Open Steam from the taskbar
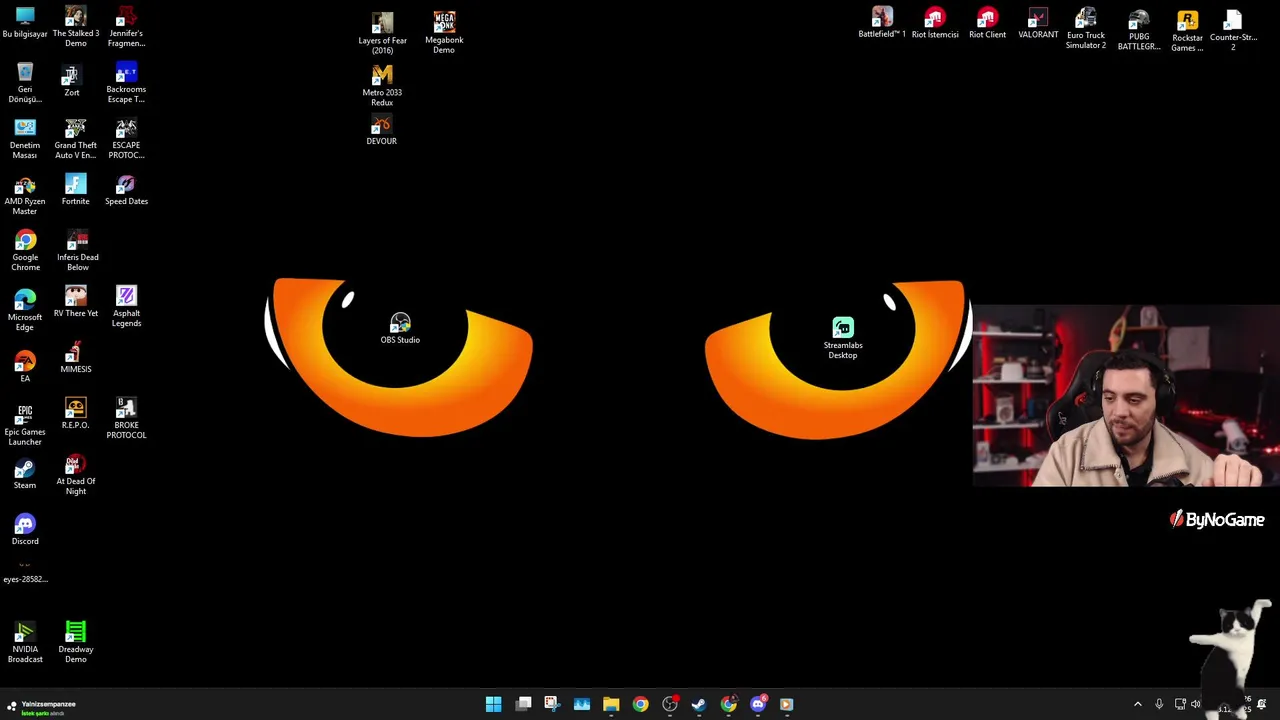The width and height of the screenshot is (1280, 720). coord(699,704)
